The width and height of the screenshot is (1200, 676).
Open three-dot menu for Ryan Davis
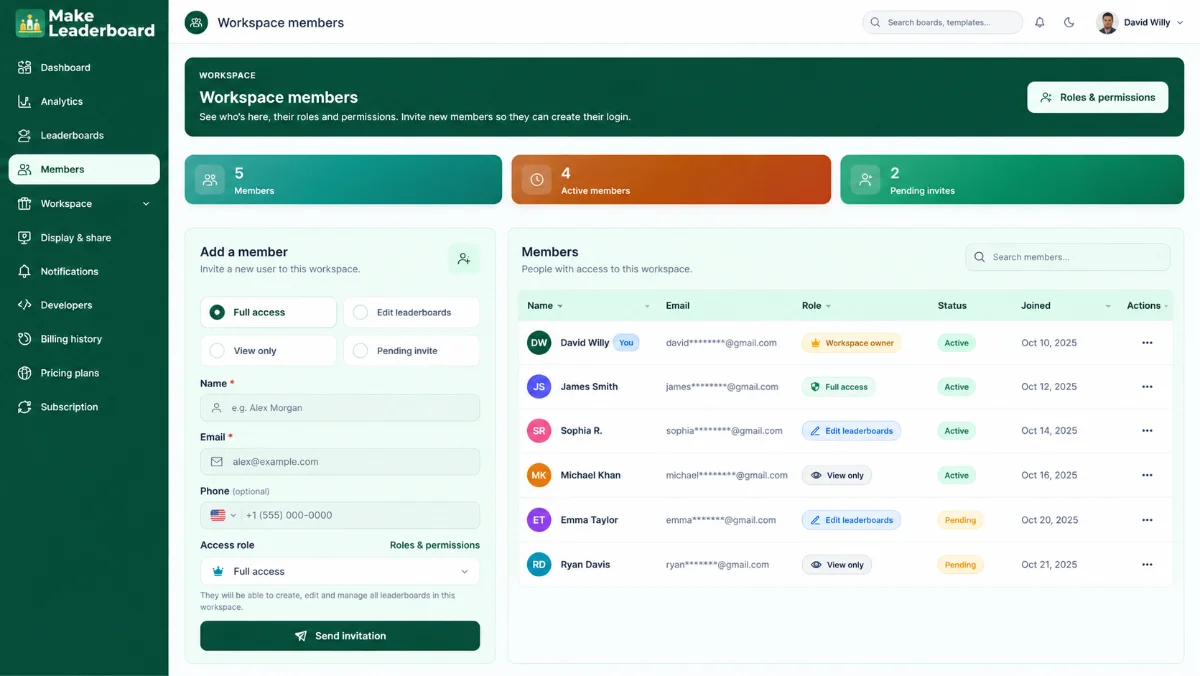click(1147, 565)
